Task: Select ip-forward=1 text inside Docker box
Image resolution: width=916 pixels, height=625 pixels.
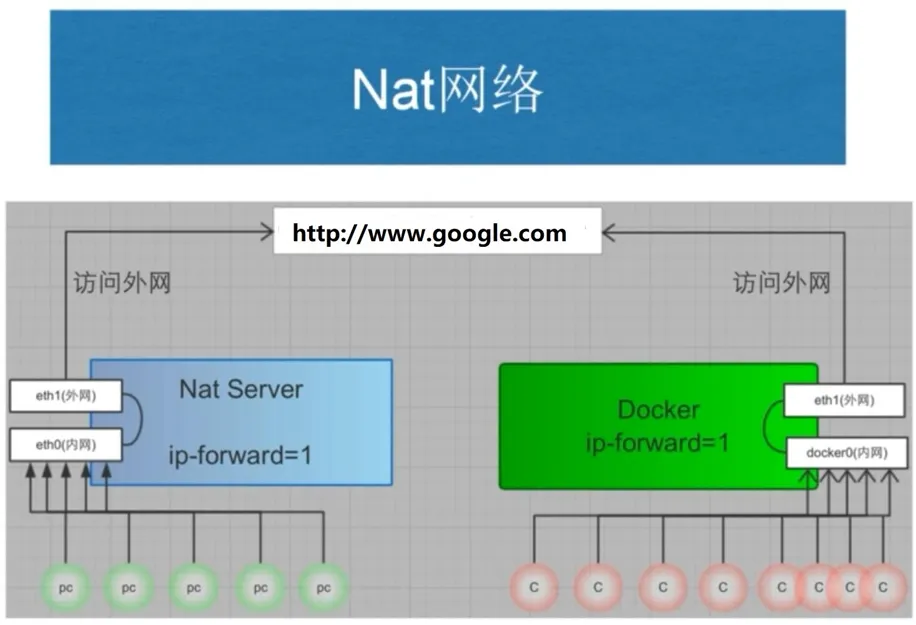Action: point(658,443)
